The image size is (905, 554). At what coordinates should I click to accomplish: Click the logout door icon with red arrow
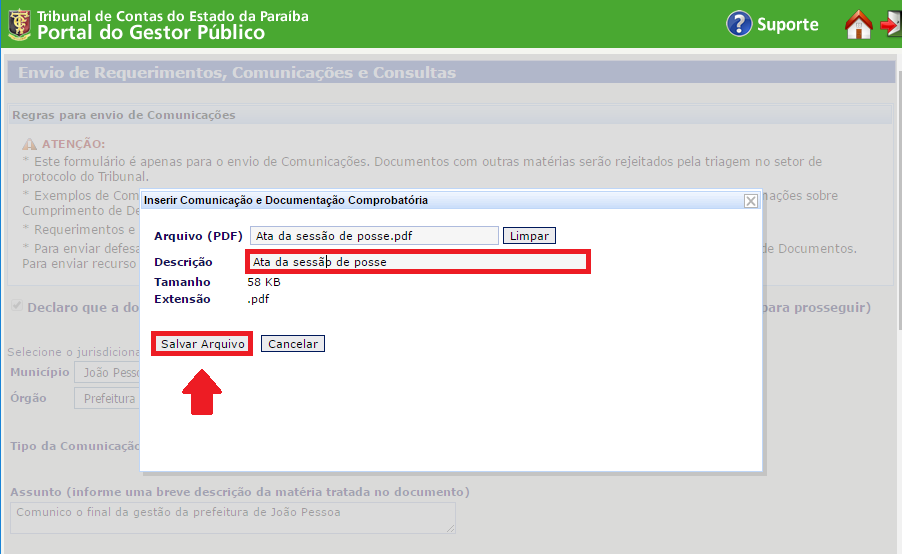(891, 25)
